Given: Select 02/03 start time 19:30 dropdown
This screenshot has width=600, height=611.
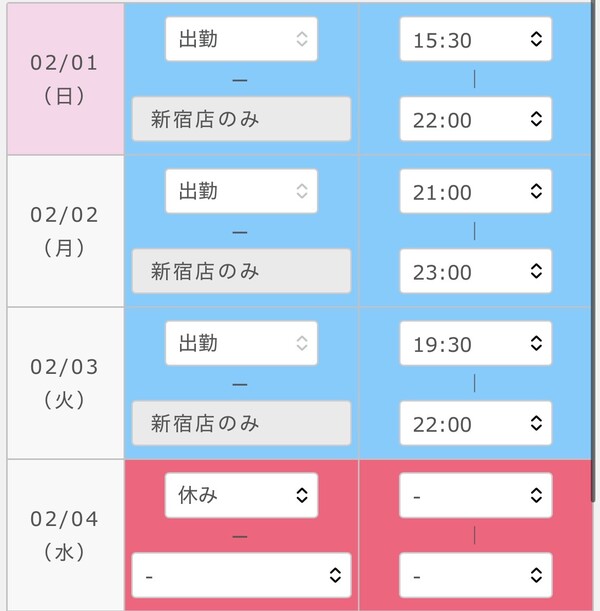Looking at the screenshot, I should point(475,343).
